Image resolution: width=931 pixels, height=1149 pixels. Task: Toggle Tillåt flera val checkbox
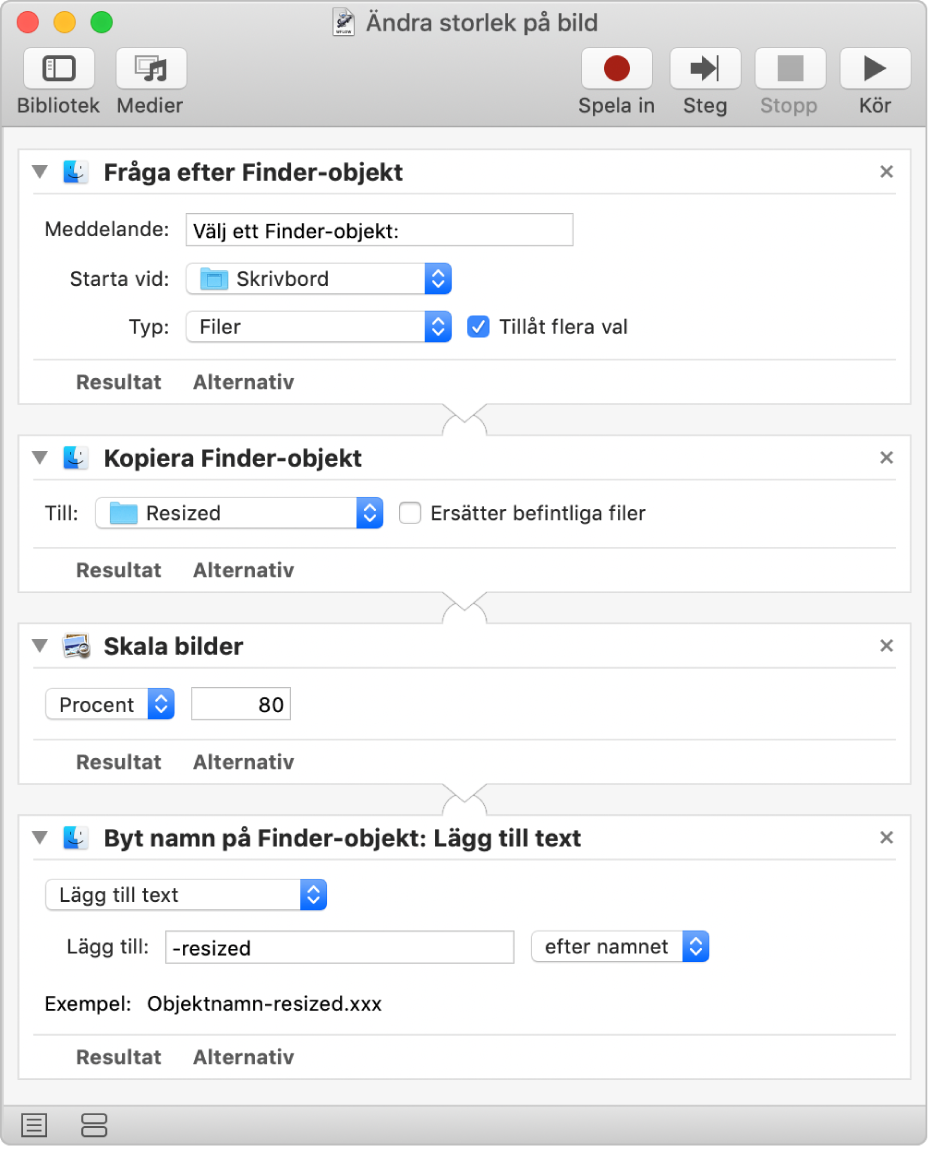[479, 327]
